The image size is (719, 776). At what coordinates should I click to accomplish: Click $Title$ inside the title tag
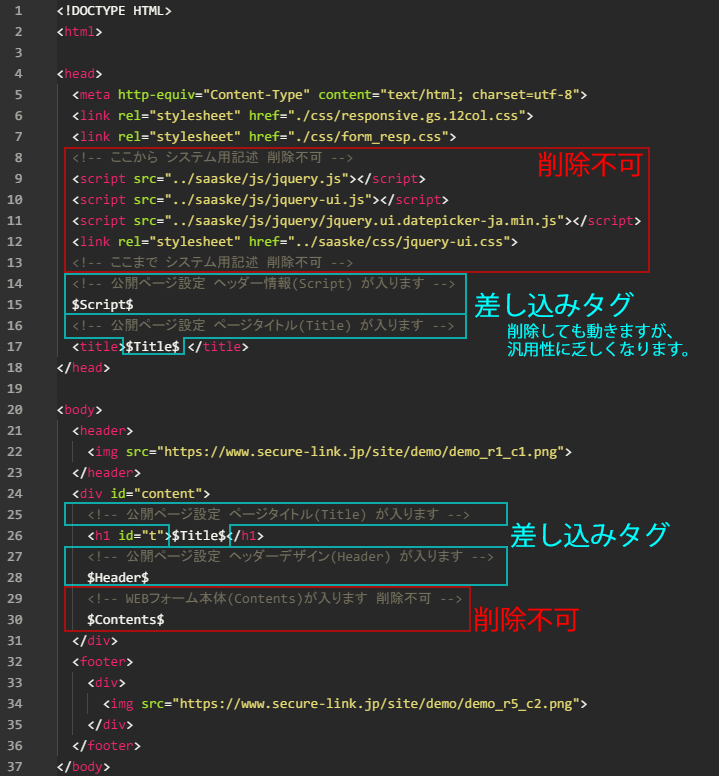[152, 346]
